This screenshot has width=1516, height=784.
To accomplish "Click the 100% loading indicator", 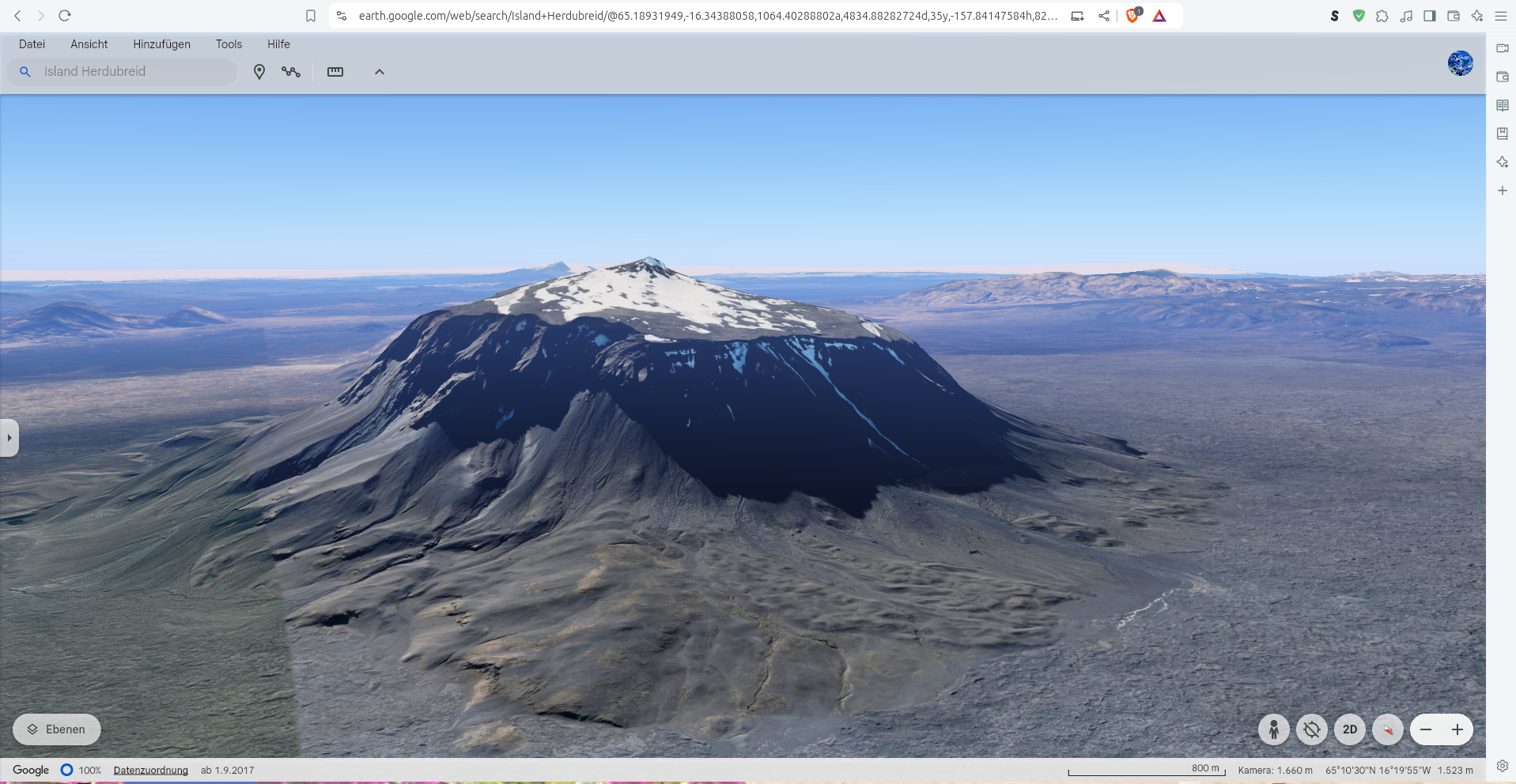I will click(81, 771).
